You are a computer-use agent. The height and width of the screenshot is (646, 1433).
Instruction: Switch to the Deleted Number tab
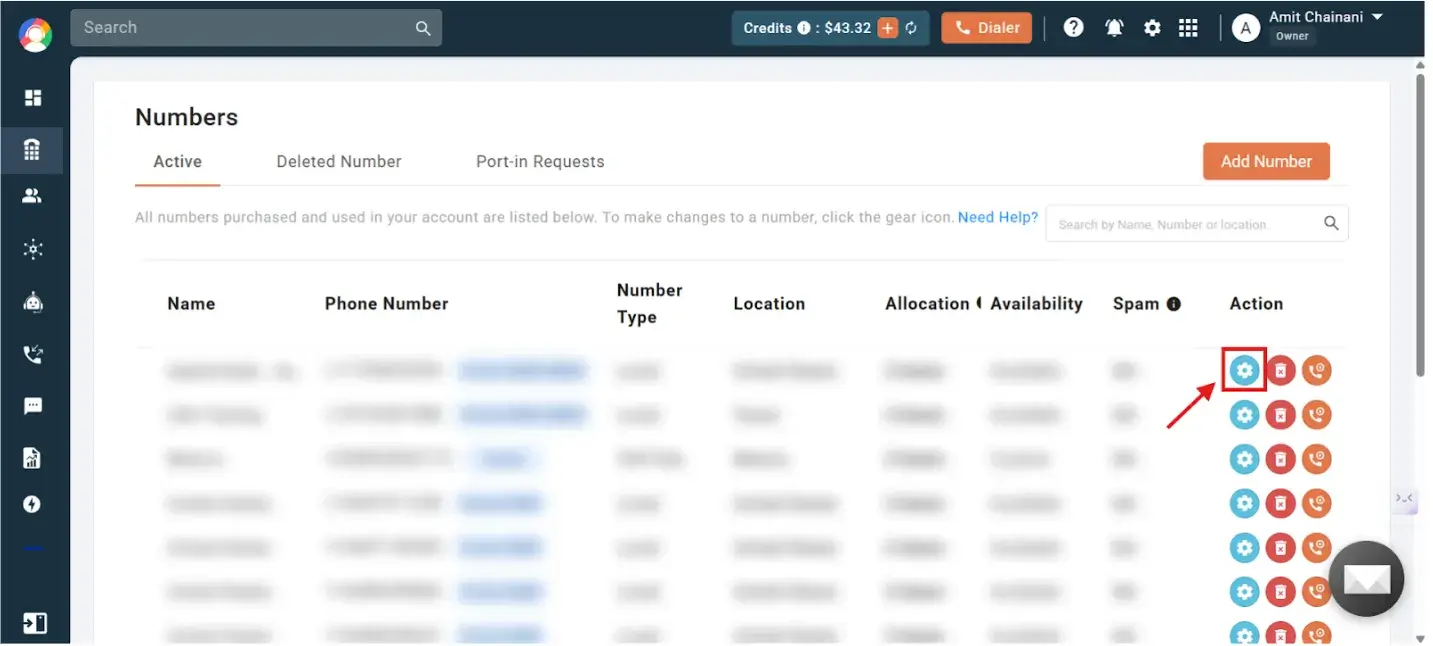(x=339, y=162)
